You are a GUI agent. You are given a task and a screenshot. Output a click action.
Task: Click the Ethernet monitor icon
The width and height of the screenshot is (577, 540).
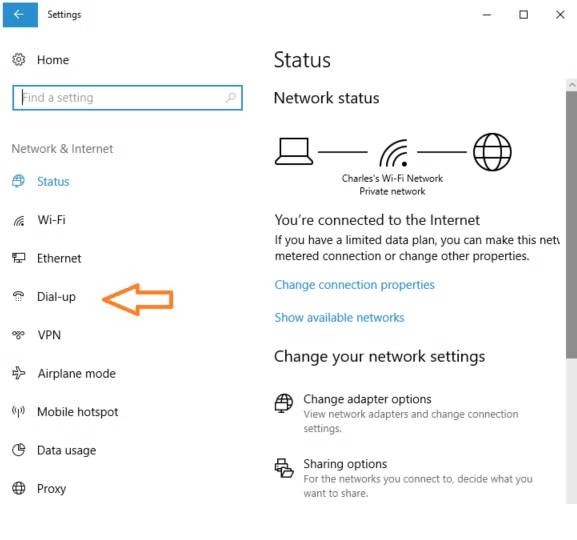click(18, 258)
